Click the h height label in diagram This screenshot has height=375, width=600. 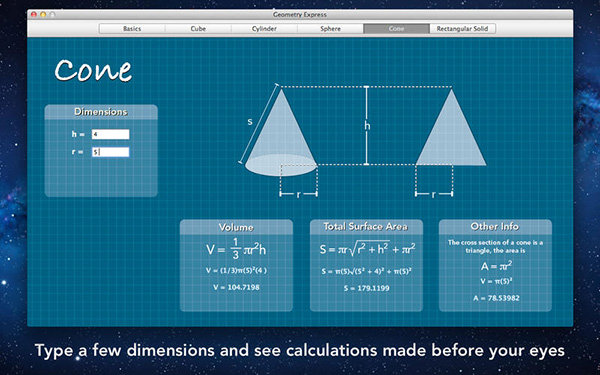click(x=367, y=126)
